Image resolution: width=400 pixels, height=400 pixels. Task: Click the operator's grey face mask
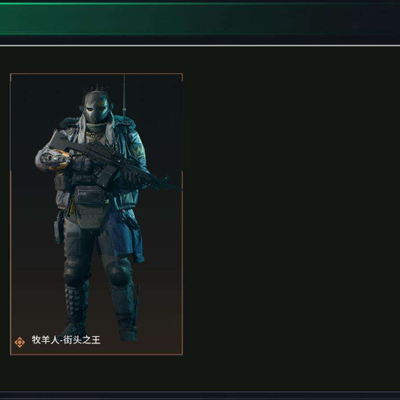(96, 107)
